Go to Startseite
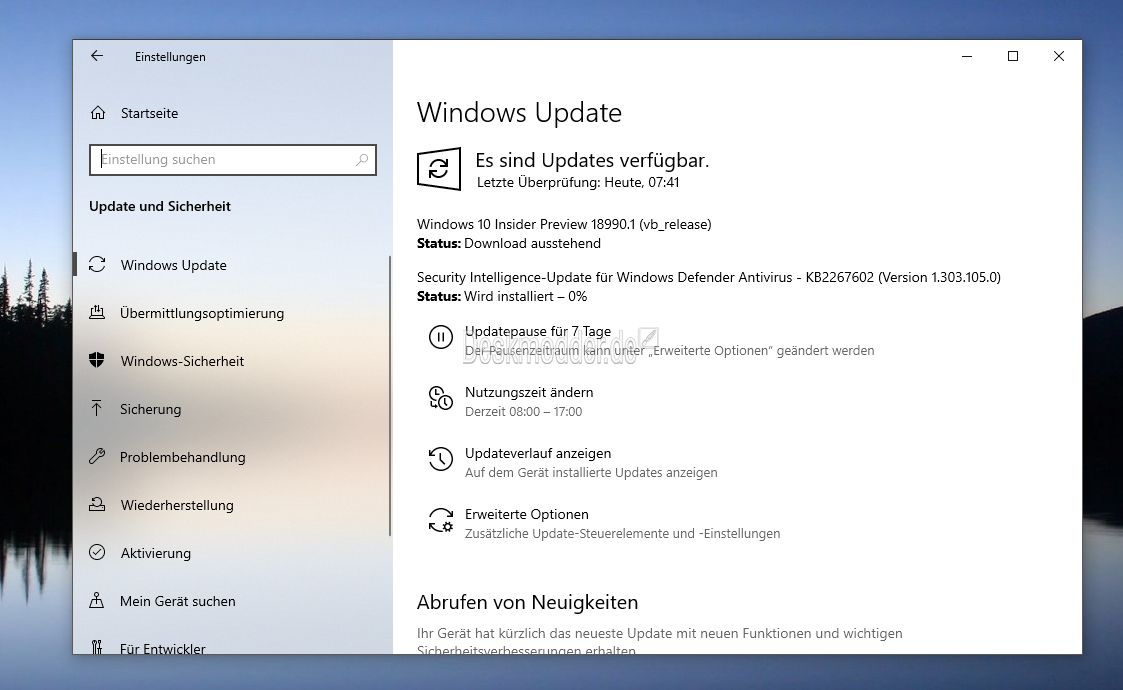 [x=149, y=113]
